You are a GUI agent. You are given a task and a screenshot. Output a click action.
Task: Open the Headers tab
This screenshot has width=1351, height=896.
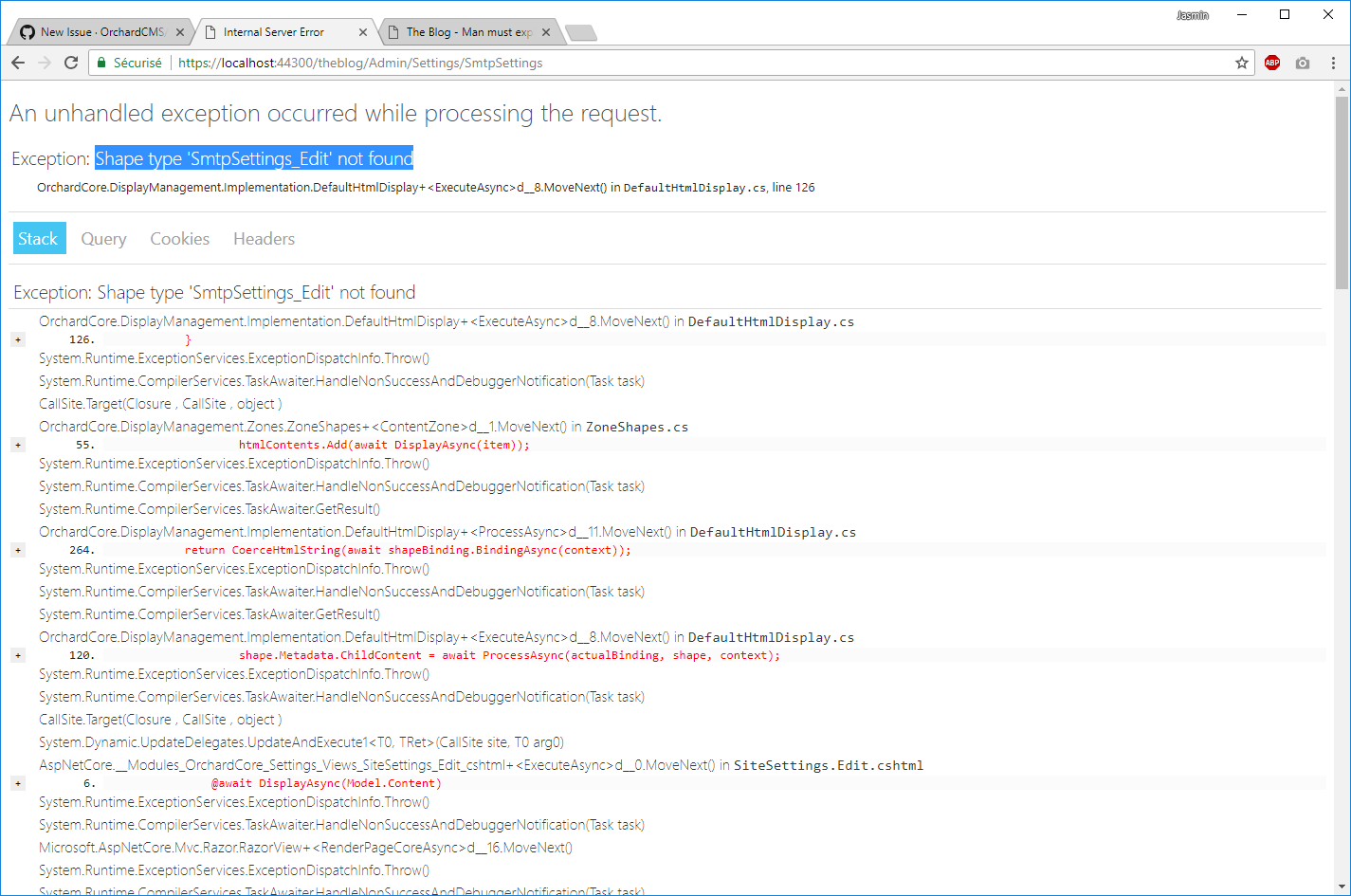pos(263,238)
